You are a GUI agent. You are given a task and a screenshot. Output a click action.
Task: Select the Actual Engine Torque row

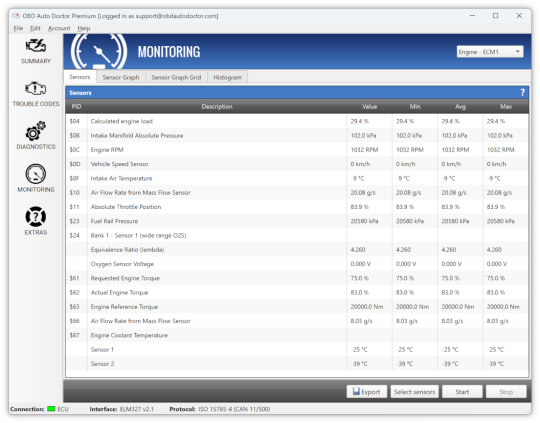point(297,292)
